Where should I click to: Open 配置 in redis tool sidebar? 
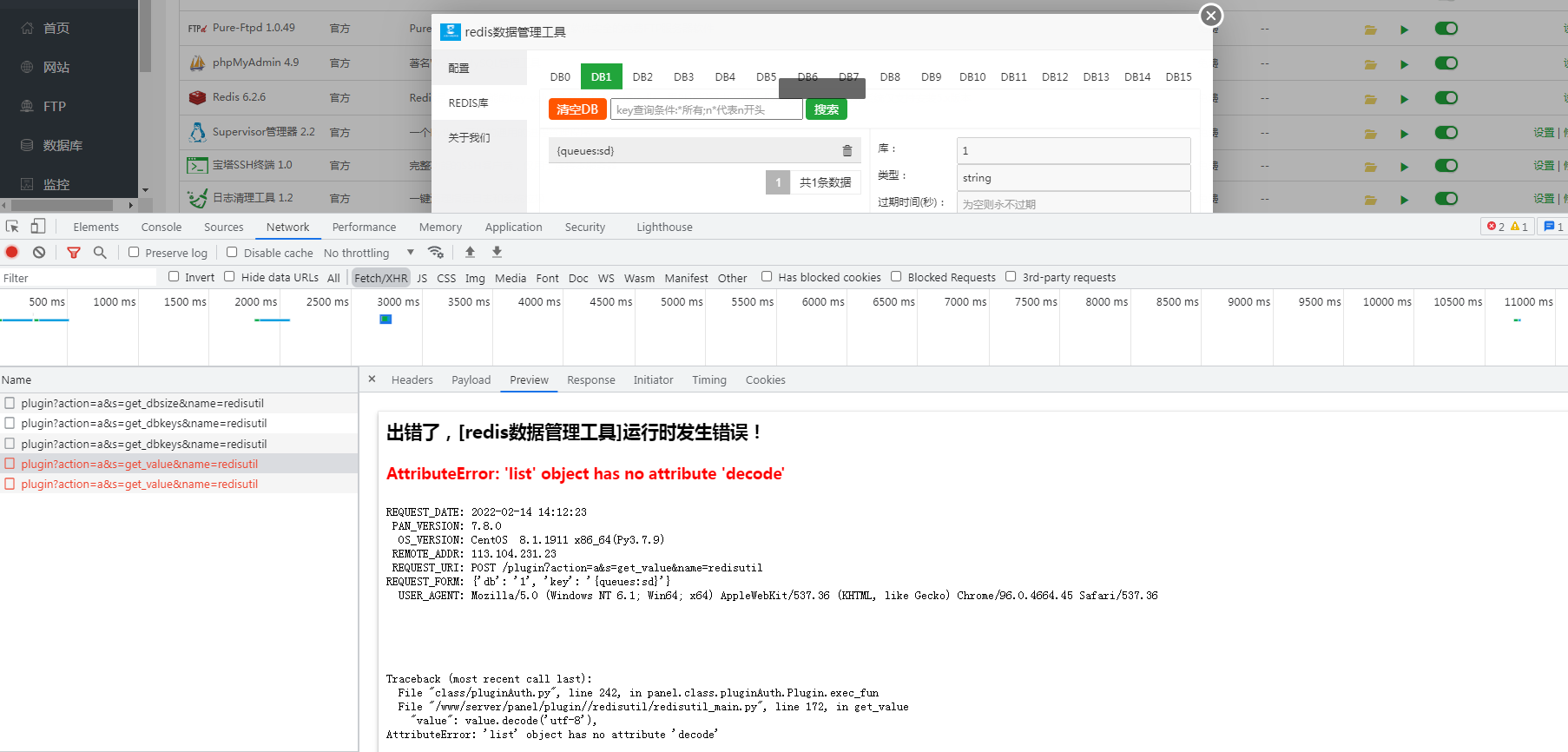479,68
